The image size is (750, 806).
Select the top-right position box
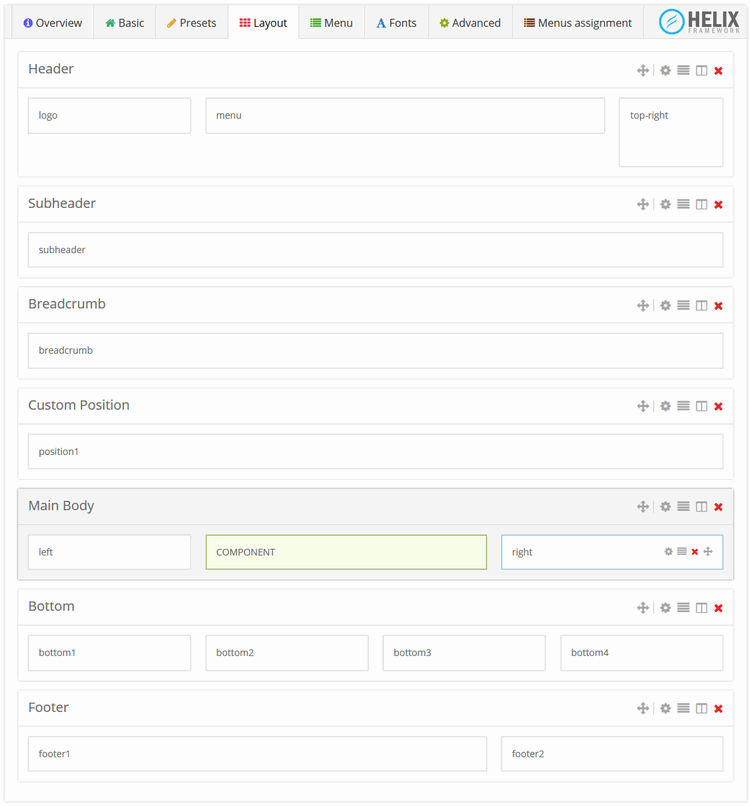point(671,132)
